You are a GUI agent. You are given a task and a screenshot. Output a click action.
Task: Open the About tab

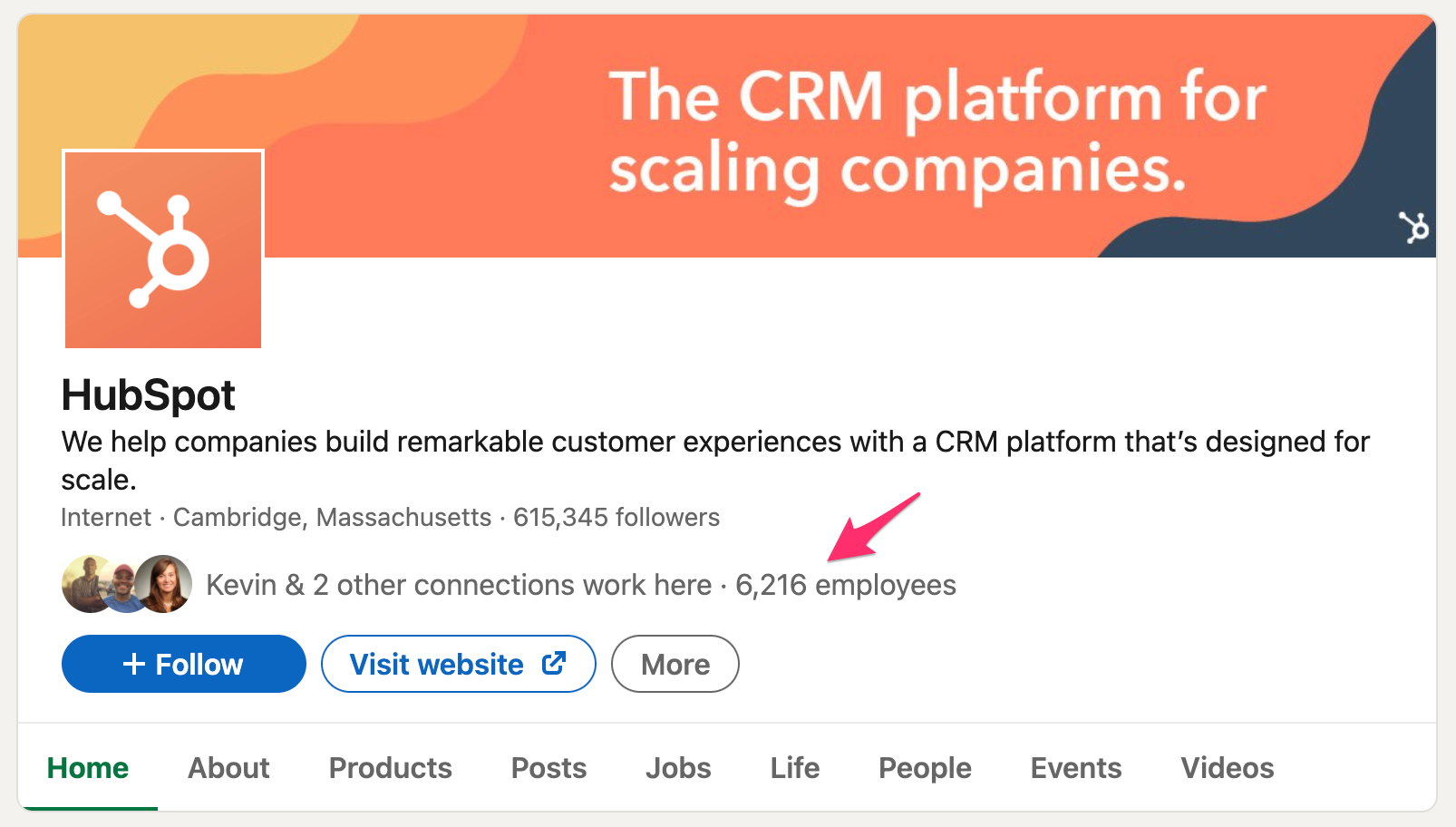(228, 768)
